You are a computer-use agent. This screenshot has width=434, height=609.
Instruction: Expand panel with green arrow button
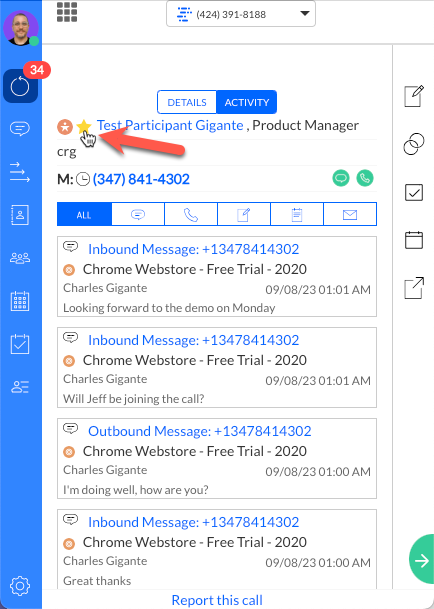click(422, 559)
